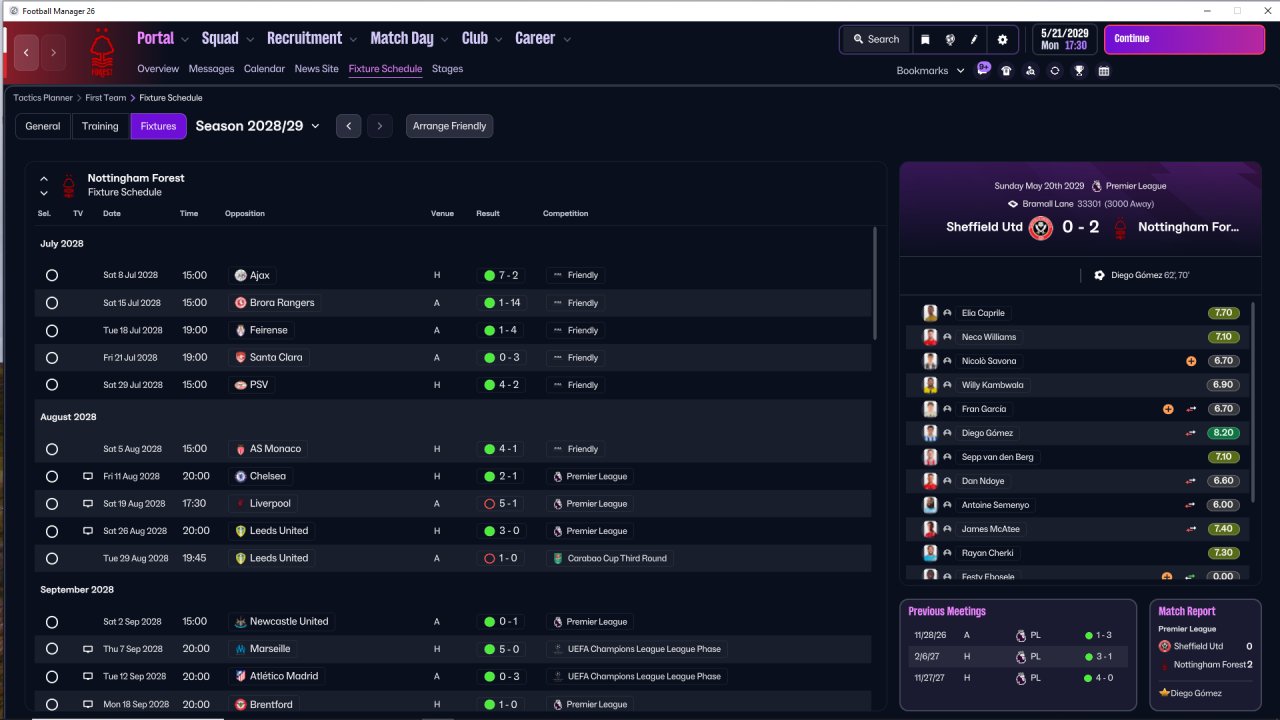
Task: Switch to the Training tab
Action: coord(100,126)
